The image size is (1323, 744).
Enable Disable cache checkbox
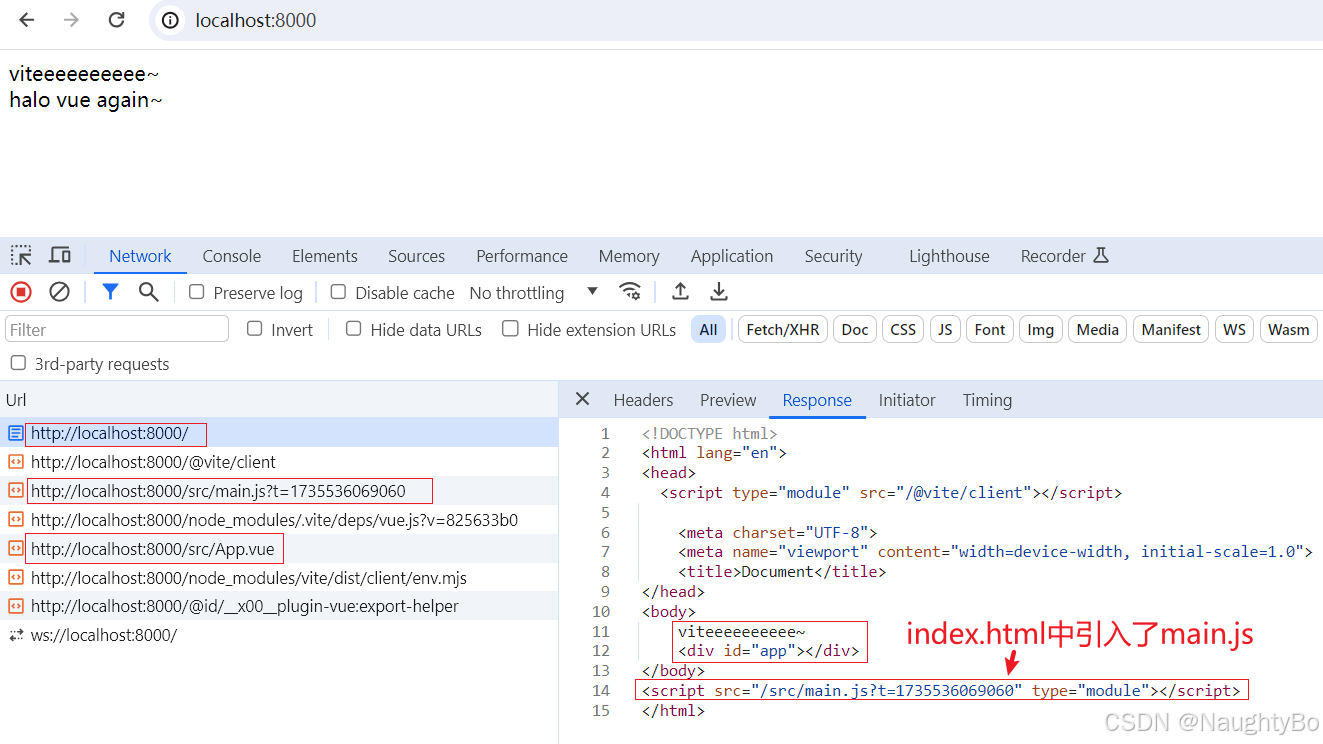(x=338, y=292)
